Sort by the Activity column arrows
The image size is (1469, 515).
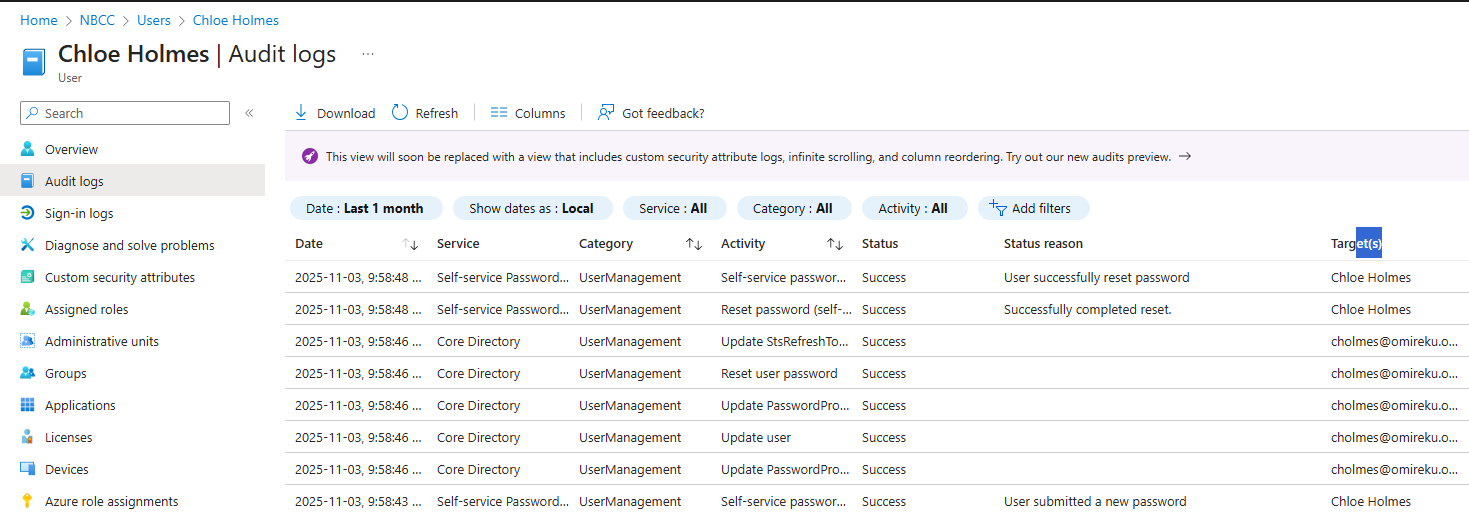tap(835, 244)
